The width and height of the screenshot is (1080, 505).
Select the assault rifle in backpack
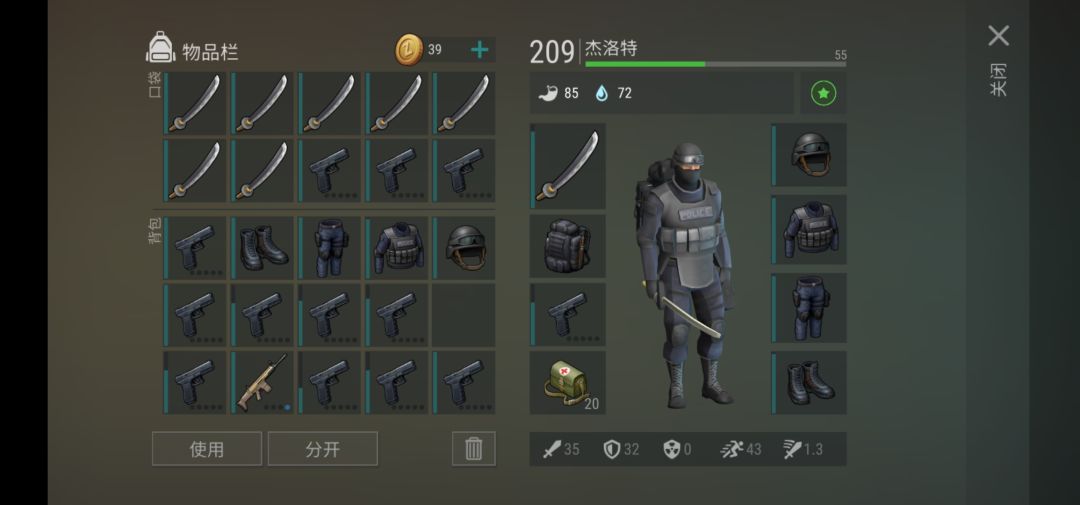point(262,382)
